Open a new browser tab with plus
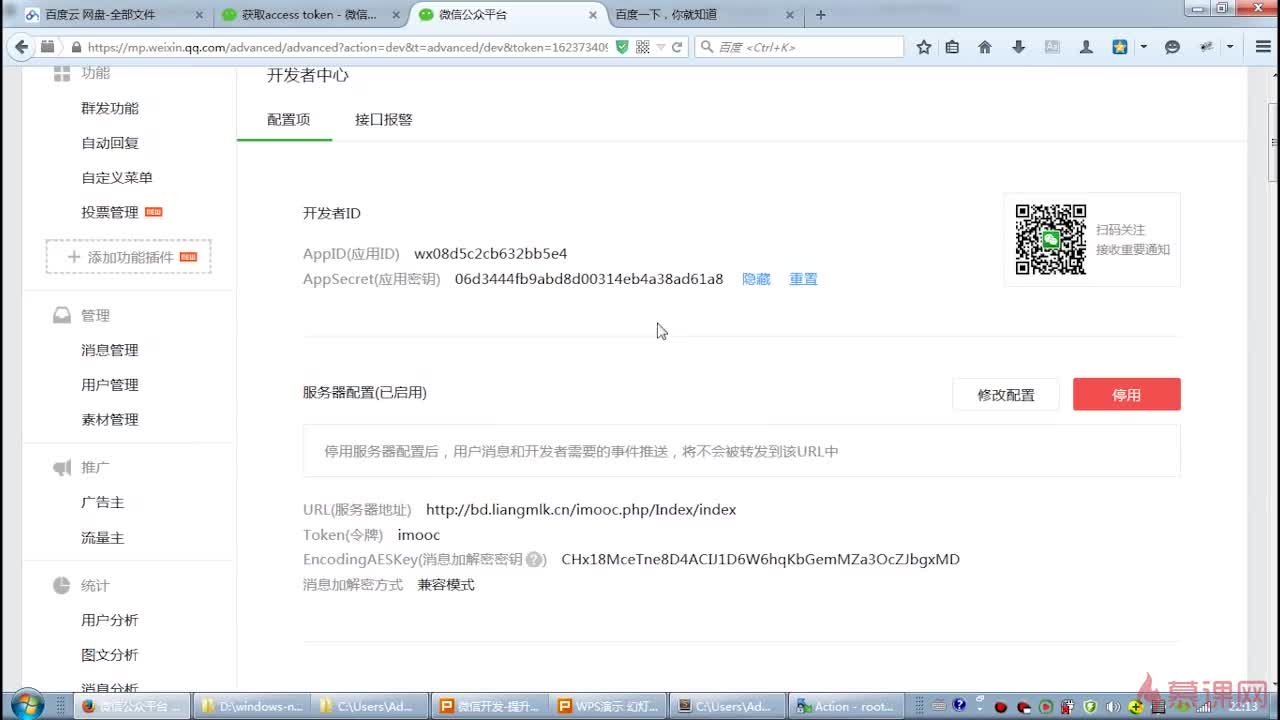1280x720 pixels. (x=821, y=15)
